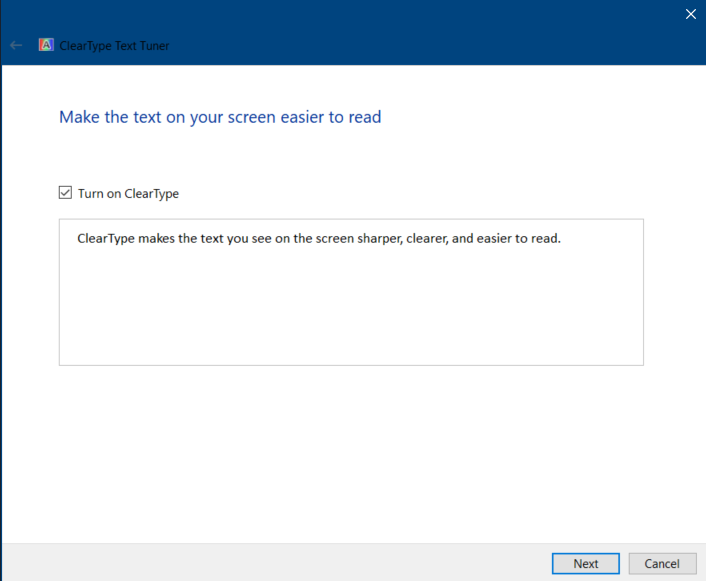The width and height of the screenshot is (706, 581).
Task: Click the ClearType Text Tuner app icon
Action: pyautogui.click(x=46, y=45)
